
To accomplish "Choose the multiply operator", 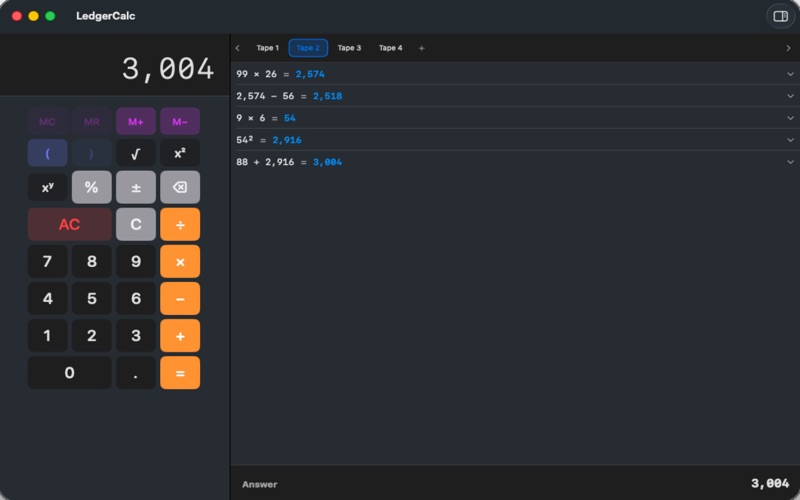I will (x=180, y=262).
